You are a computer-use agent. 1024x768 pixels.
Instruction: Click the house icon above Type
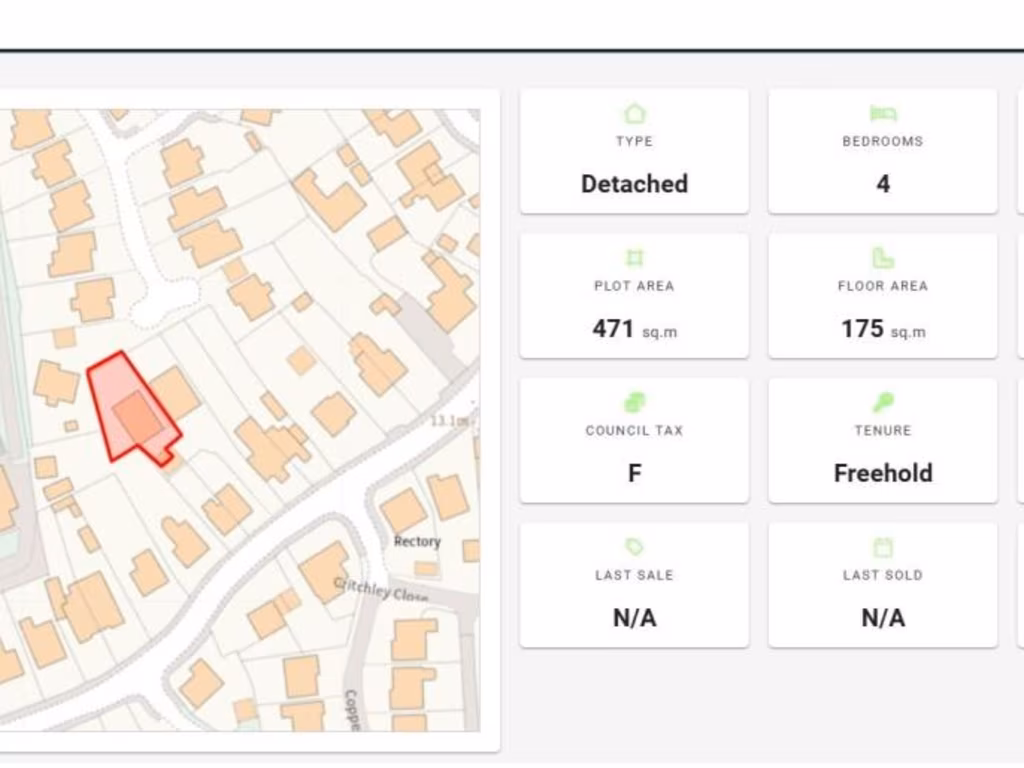pos(634,113)
